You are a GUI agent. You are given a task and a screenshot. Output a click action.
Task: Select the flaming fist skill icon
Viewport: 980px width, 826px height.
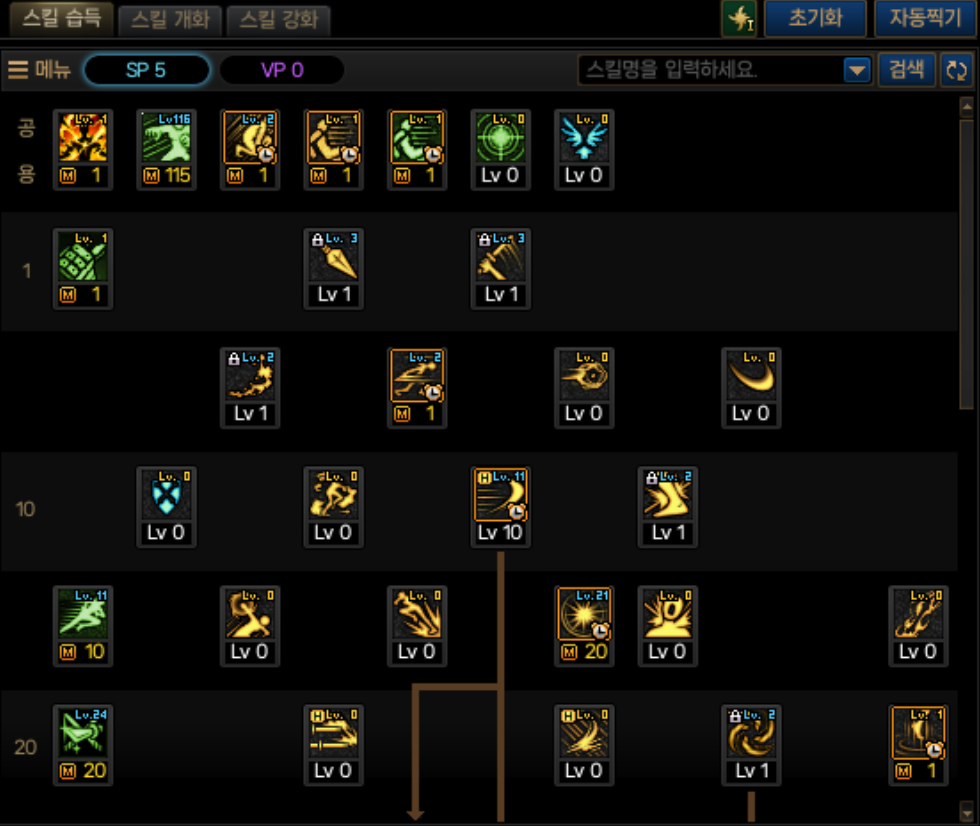coord(83,137)
